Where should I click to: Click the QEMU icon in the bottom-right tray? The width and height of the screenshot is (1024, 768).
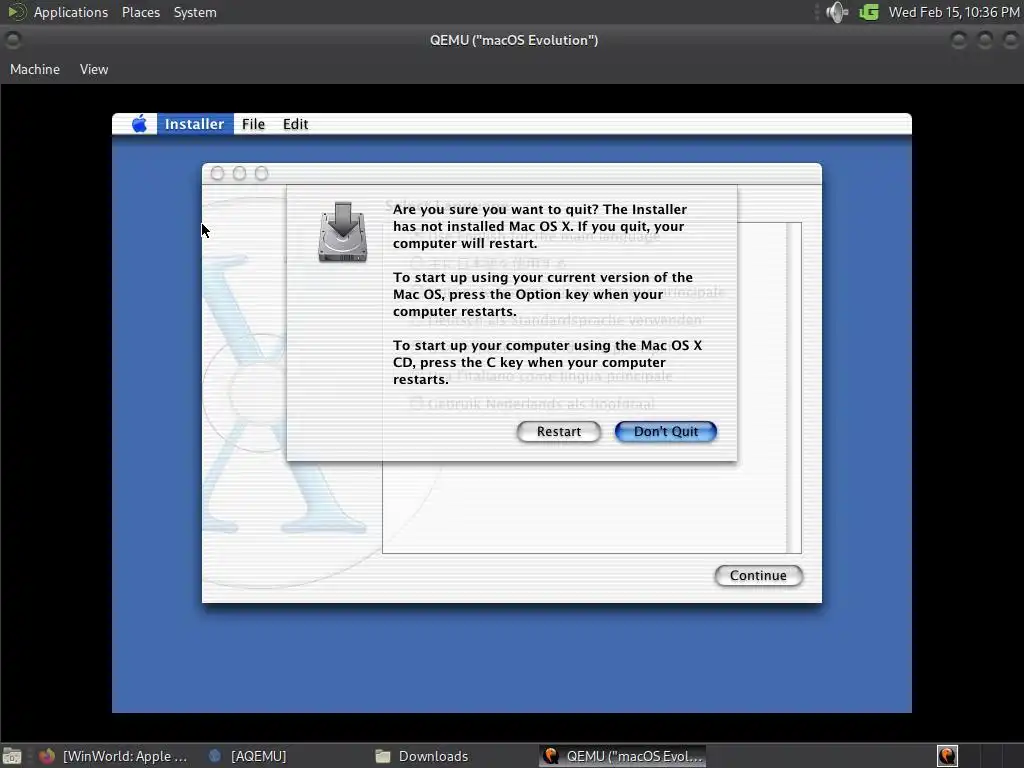pyautogui.click(x=947, y=756)
